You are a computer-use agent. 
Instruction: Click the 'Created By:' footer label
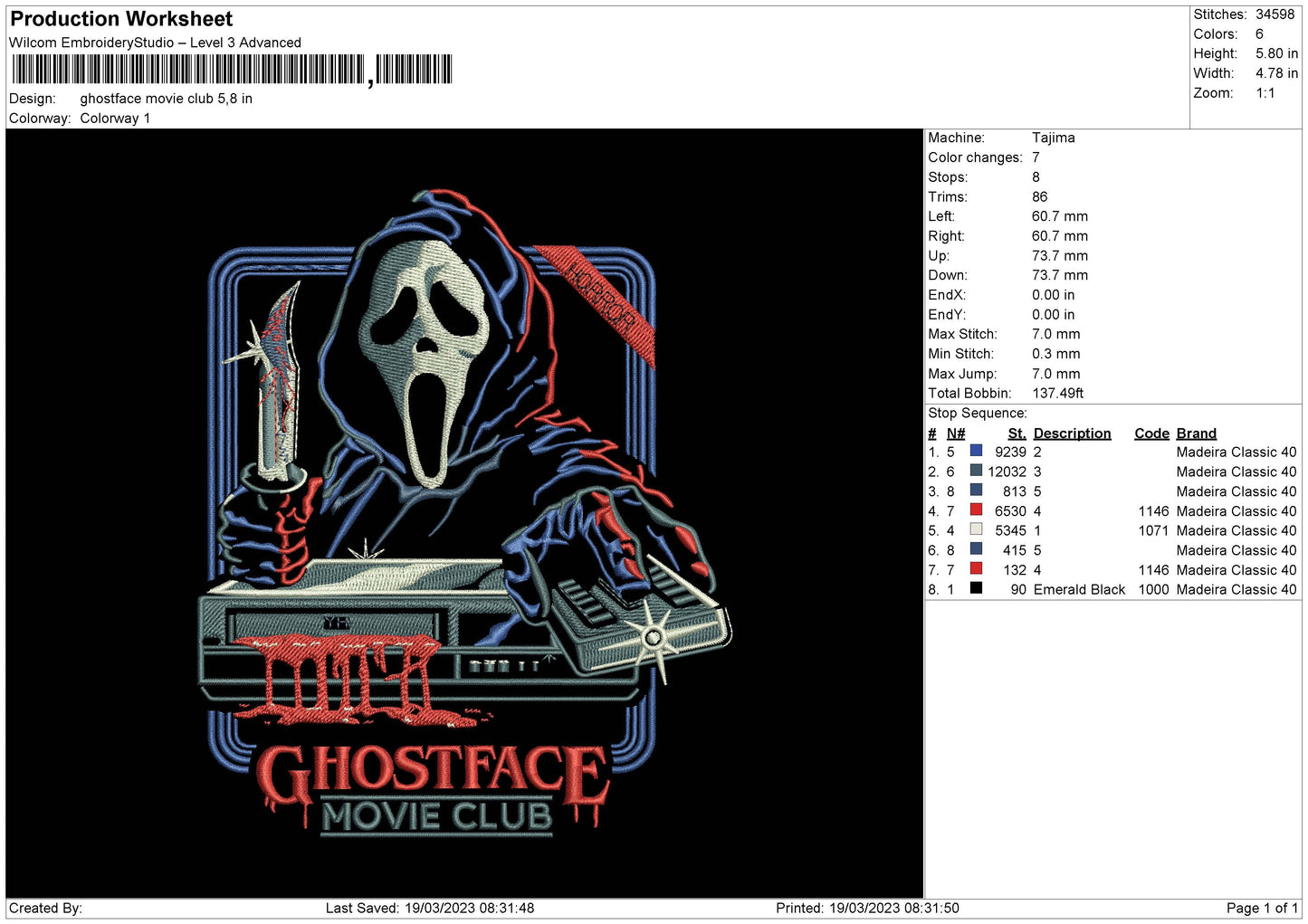[45, 909]
